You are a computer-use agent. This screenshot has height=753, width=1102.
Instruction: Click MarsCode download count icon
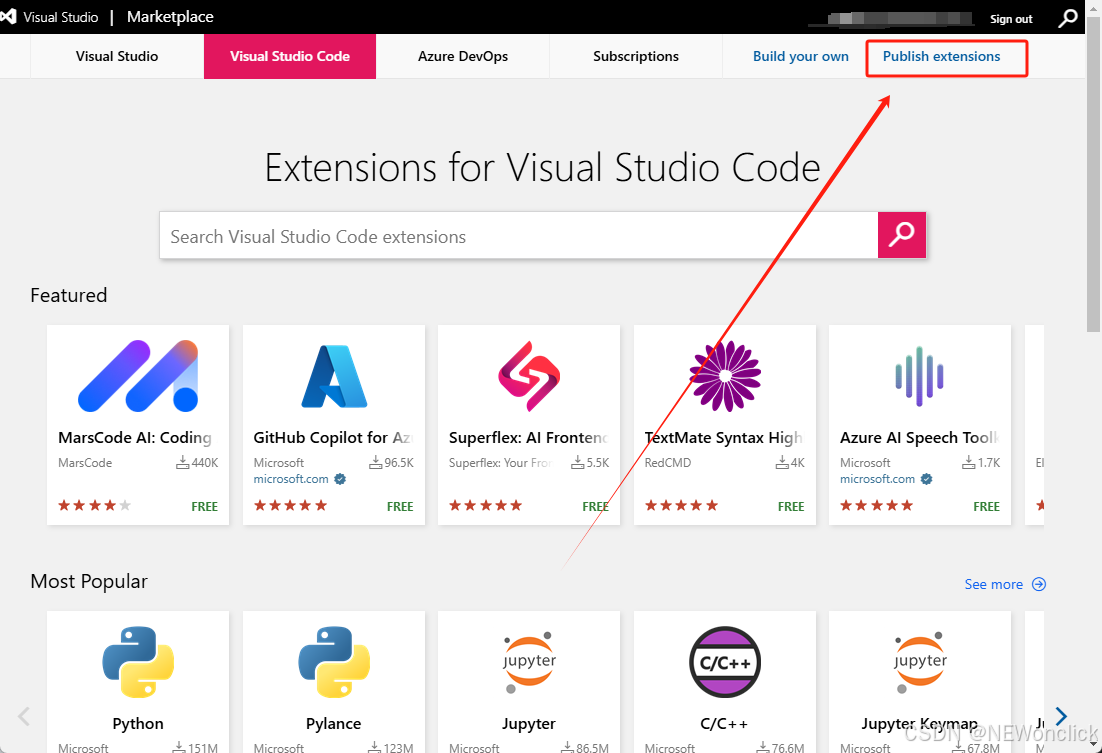point(183,462)
